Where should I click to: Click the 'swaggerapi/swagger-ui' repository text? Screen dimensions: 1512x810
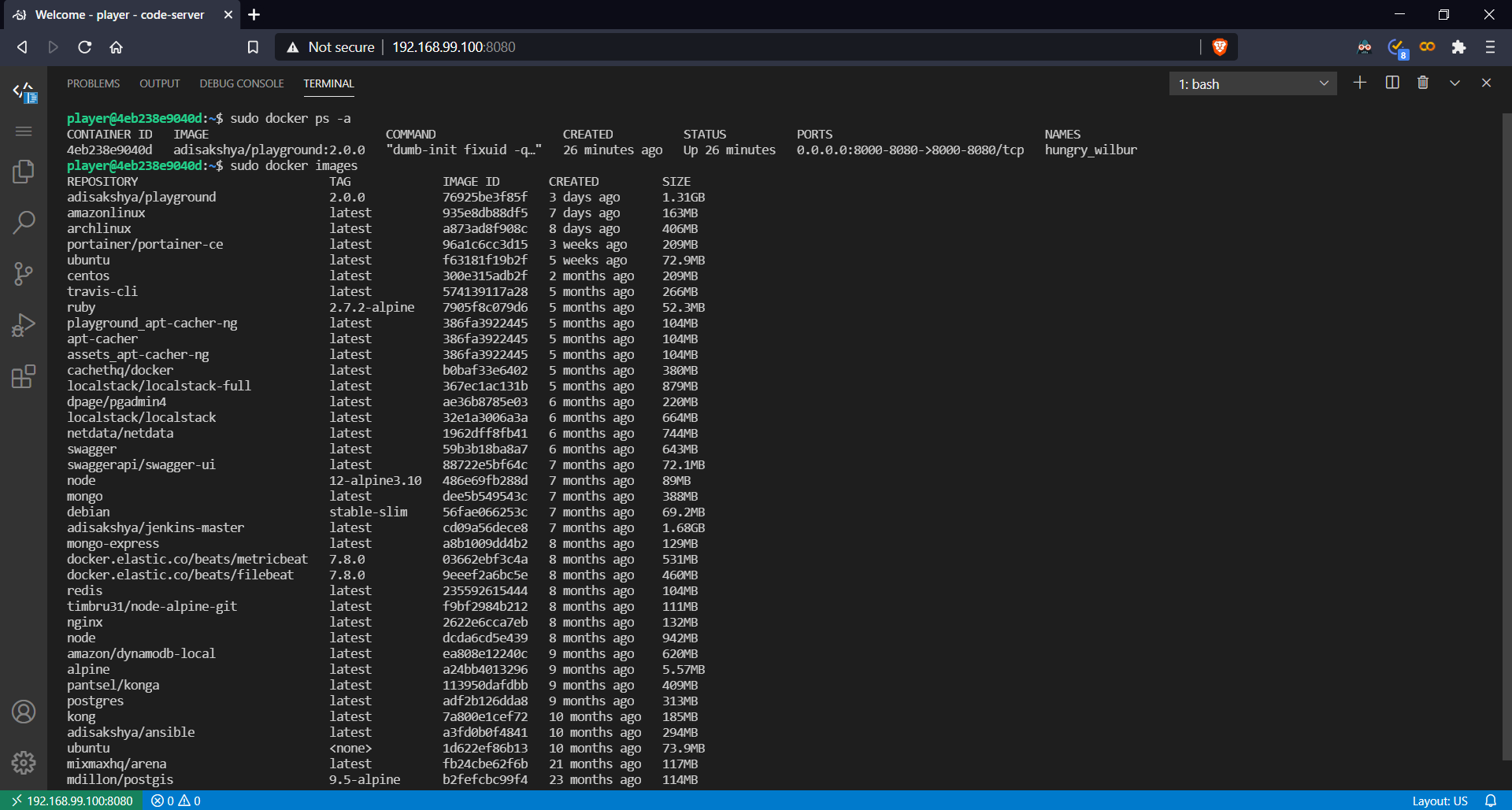pyautogui.click(x=141, y=464)
